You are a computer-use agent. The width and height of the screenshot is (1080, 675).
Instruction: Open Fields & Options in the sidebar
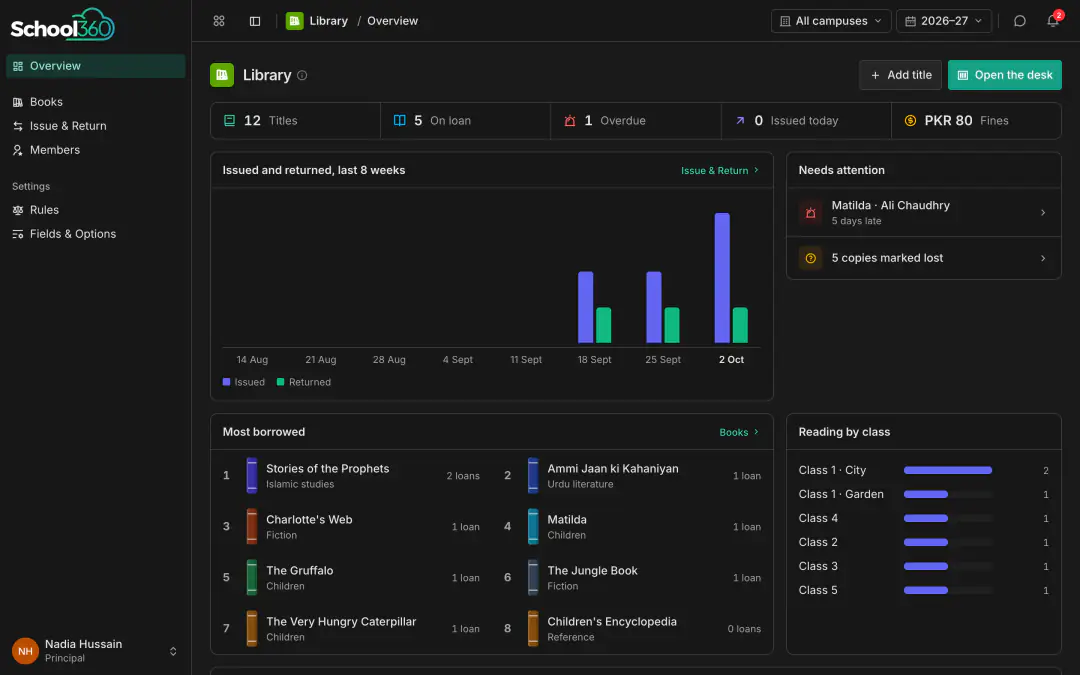pyautogui.click(x=96, y=234)
